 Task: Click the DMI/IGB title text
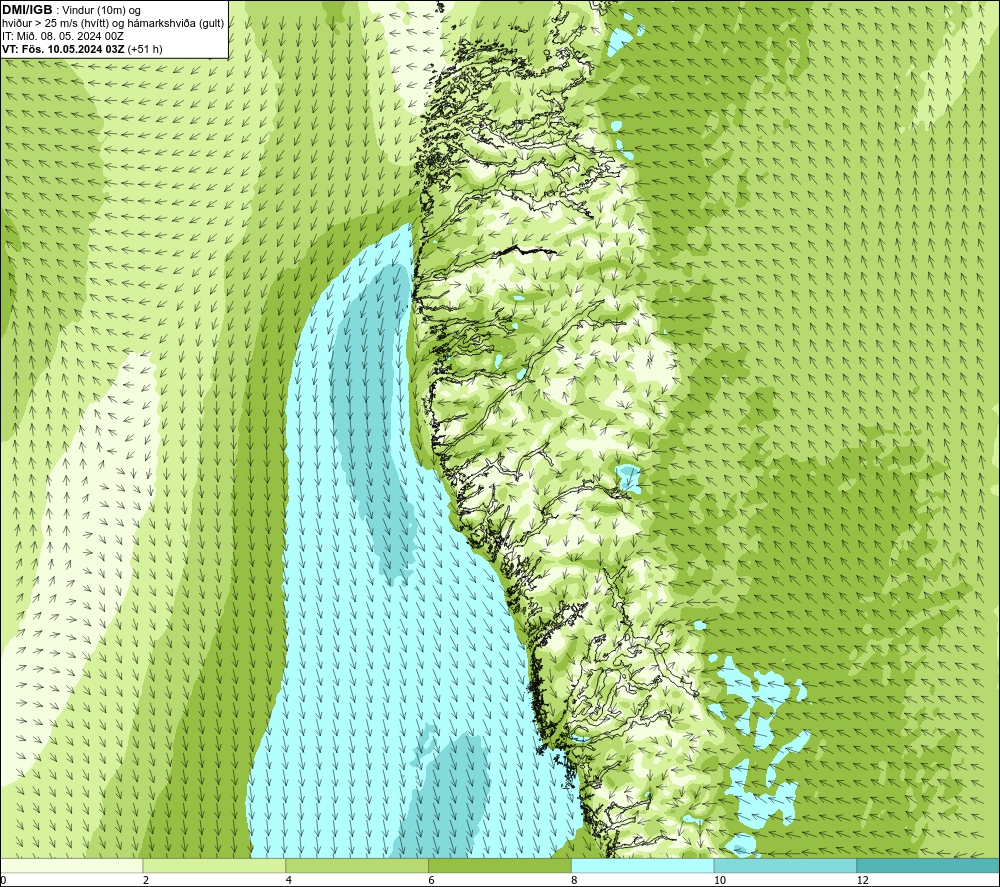(x=27, y=10)
